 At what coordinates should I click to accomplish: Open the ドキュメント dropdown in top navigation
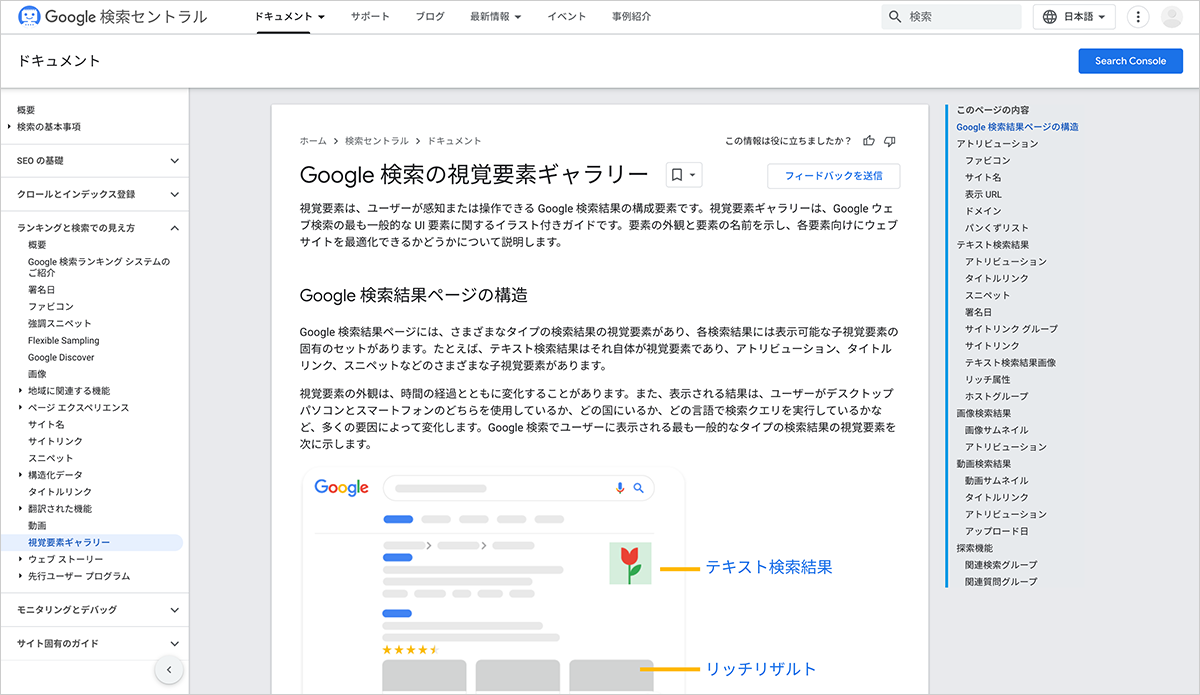[290, 17]
